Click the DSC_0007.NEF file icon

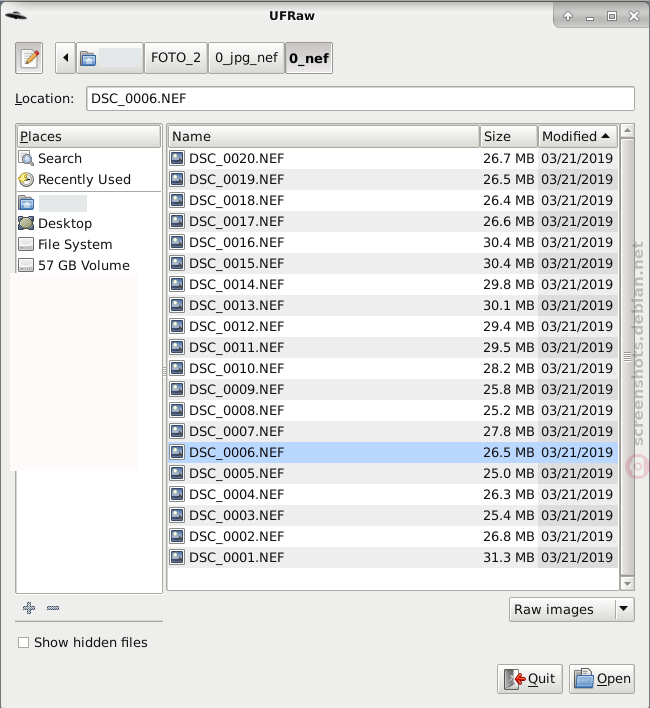click(177, 431)
